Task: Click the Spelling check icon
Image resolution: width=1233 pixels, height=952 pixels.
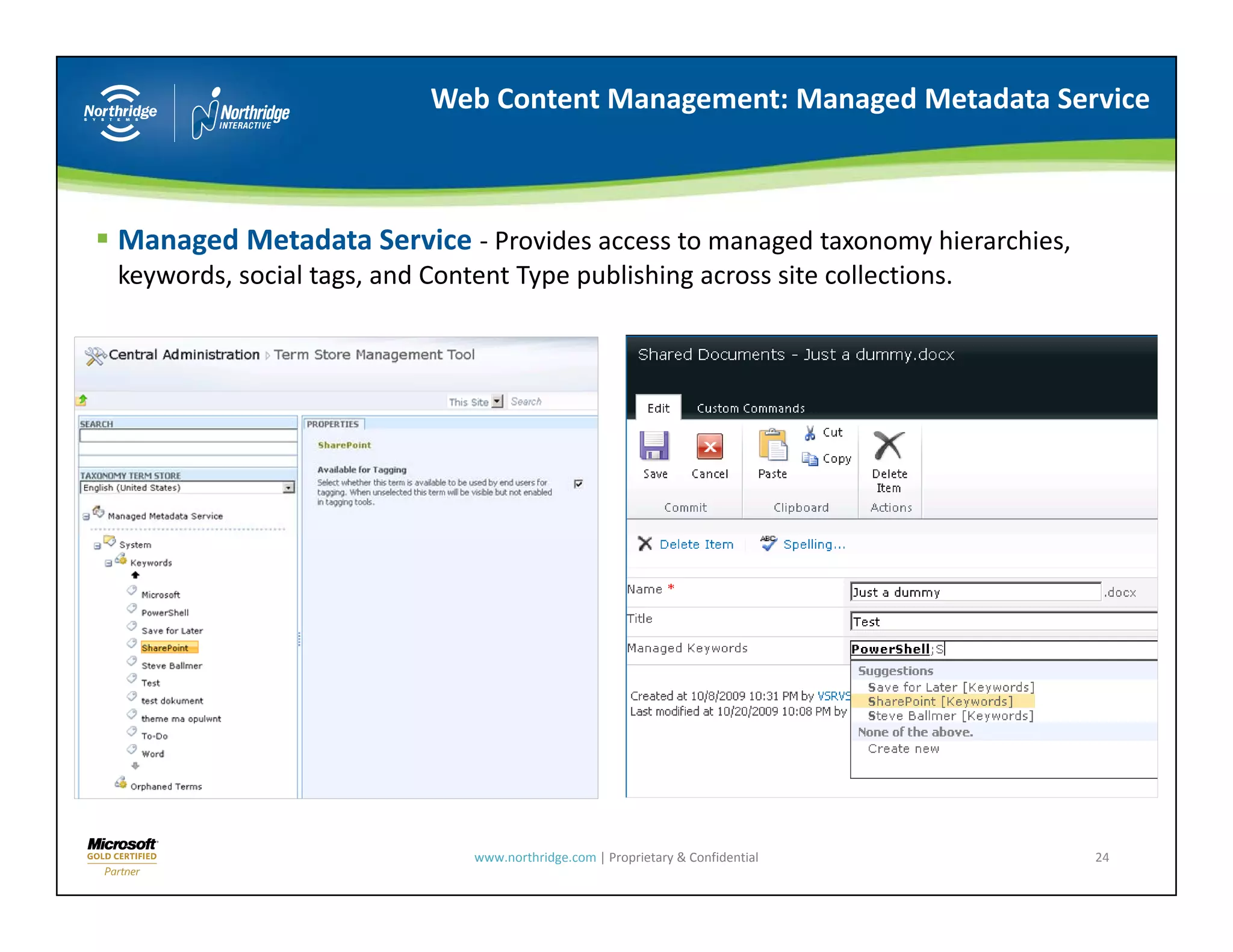Action: [x=768, y=543]
